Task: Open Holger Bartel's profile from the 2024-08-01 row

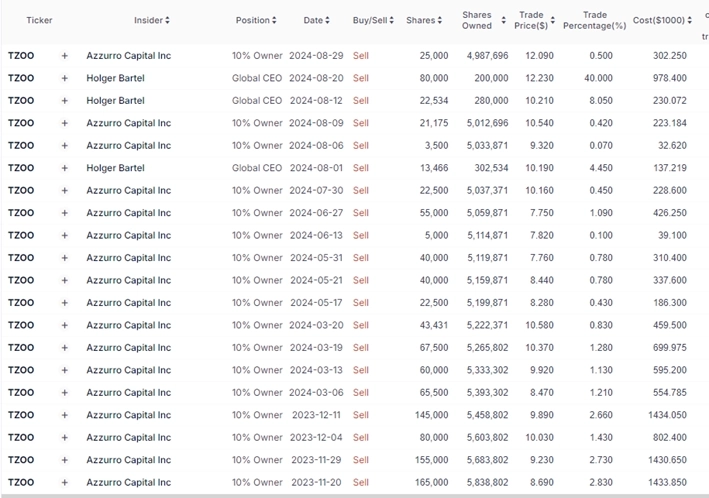Action: tap(115, 168)
